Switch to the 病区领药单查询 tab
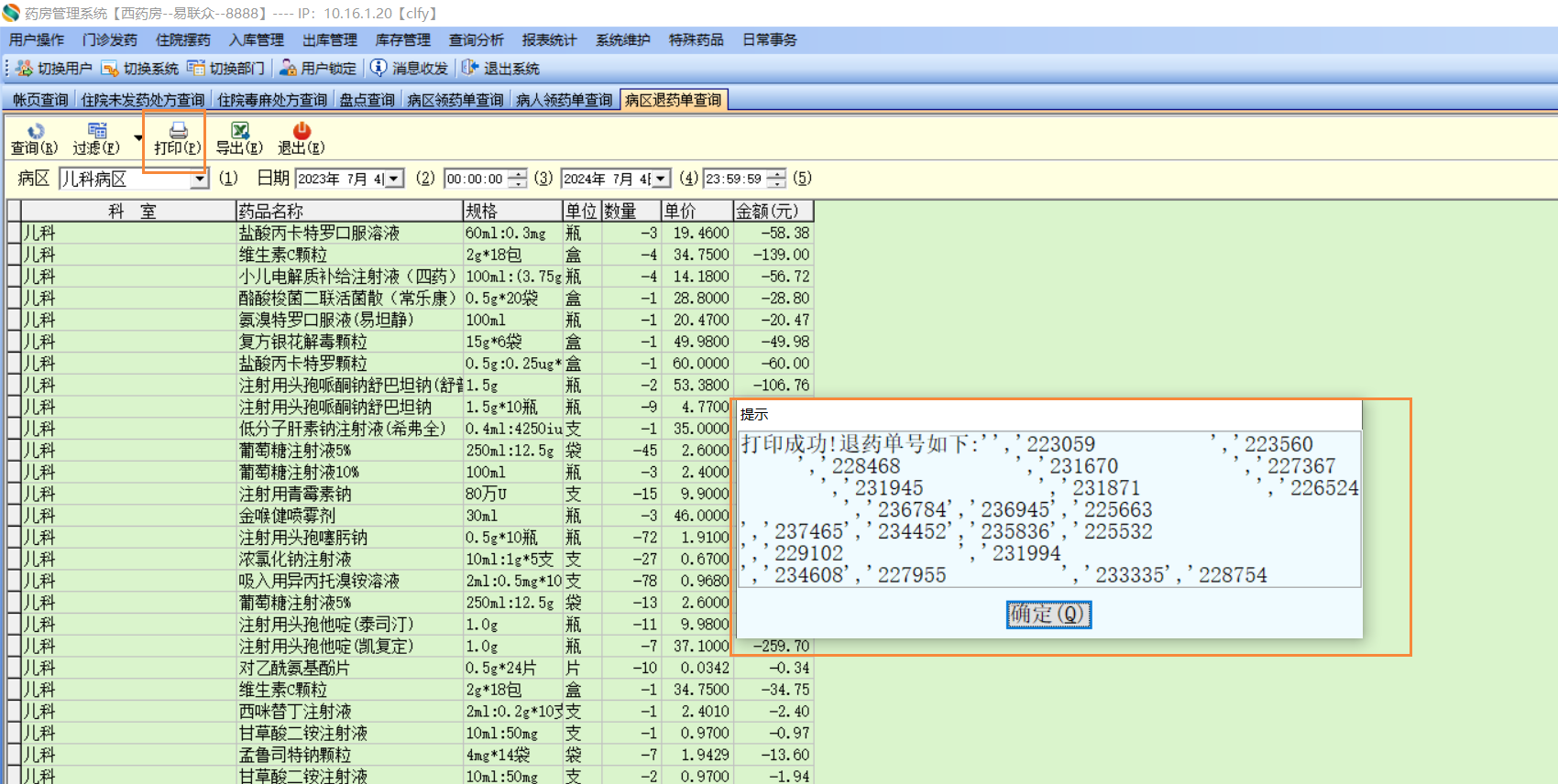1558x784 pixels. click(x=455, y=100)
